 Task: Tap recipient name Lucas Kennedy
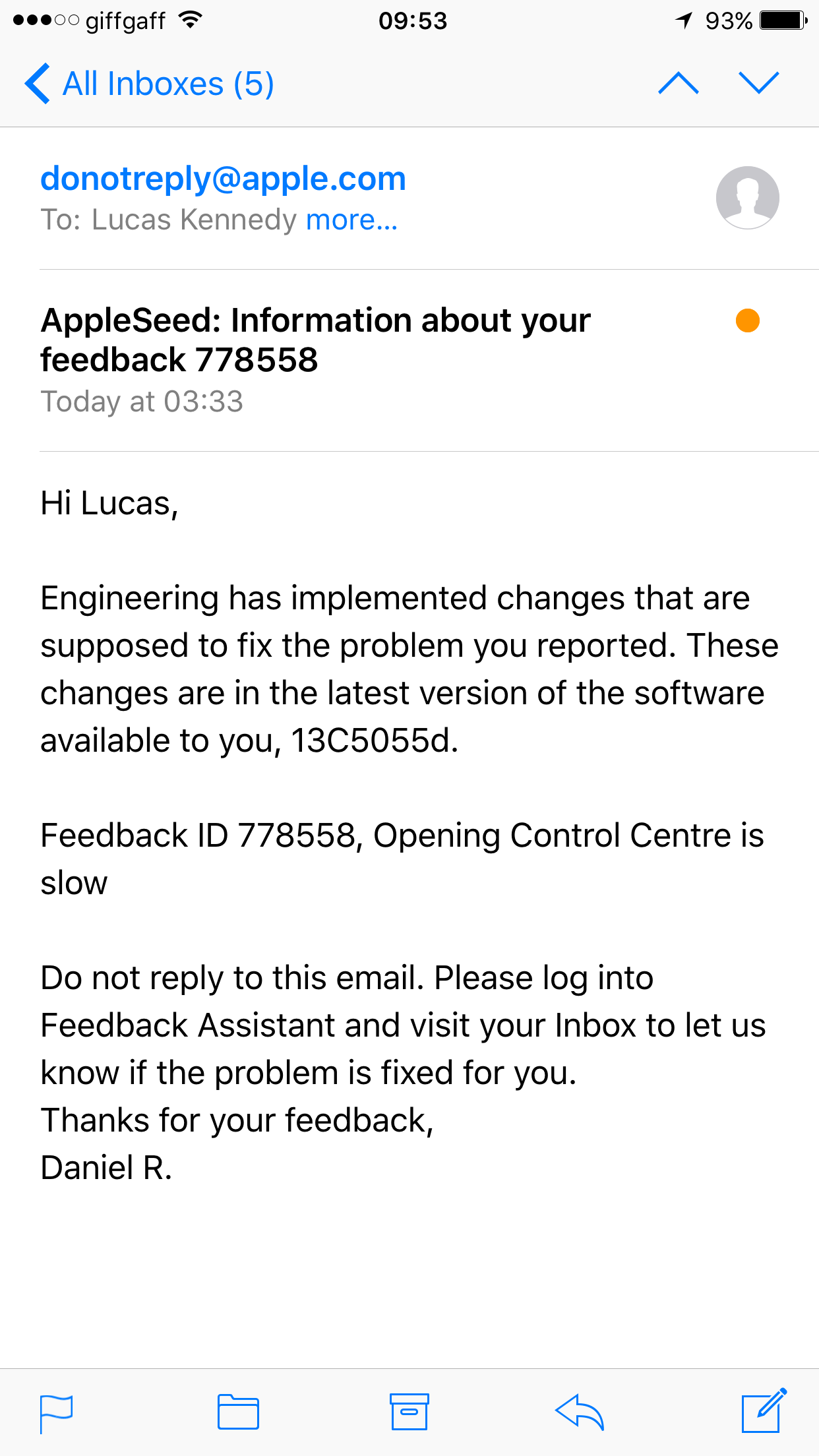tap(195, 220)
